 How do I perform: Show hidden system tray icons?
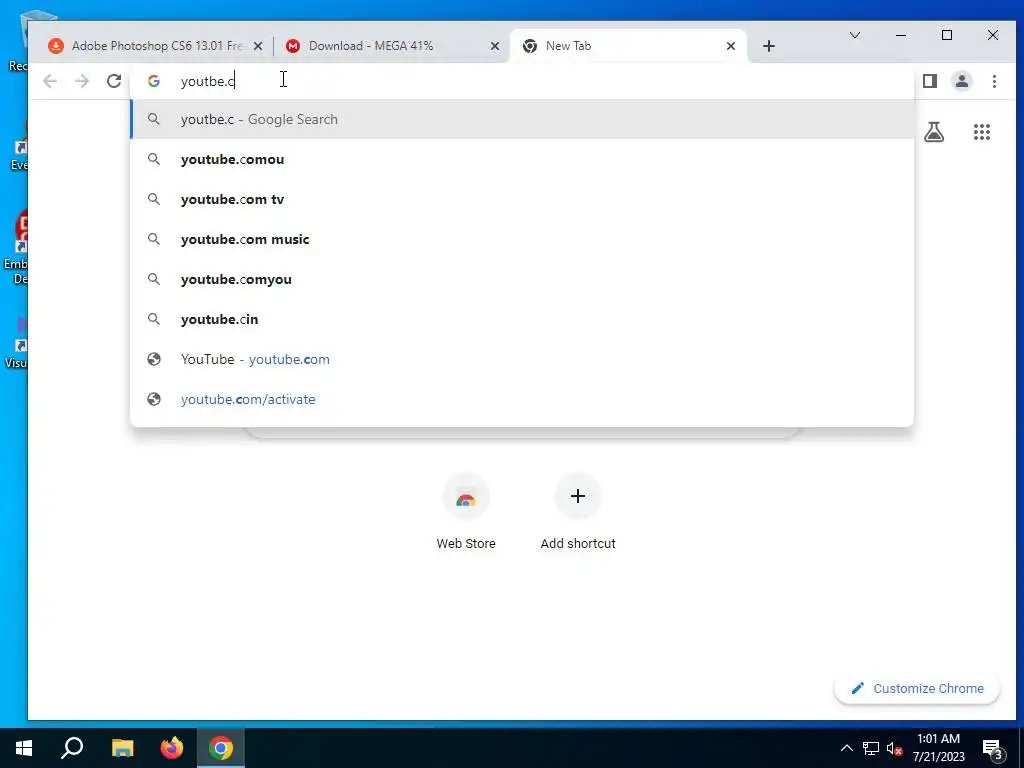(846, 748)
